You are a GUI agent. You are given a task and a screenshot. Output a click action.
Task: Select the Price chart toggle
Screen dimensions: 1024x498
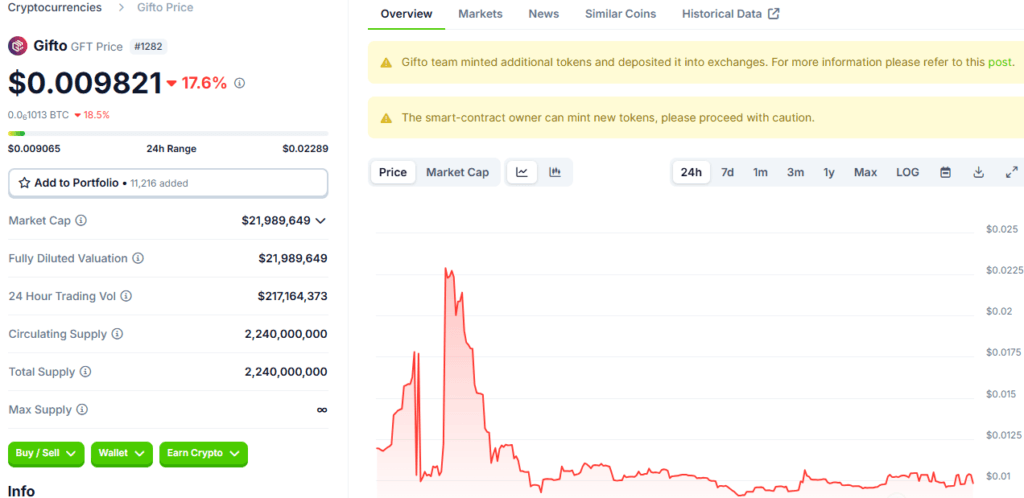click(393, 172)
